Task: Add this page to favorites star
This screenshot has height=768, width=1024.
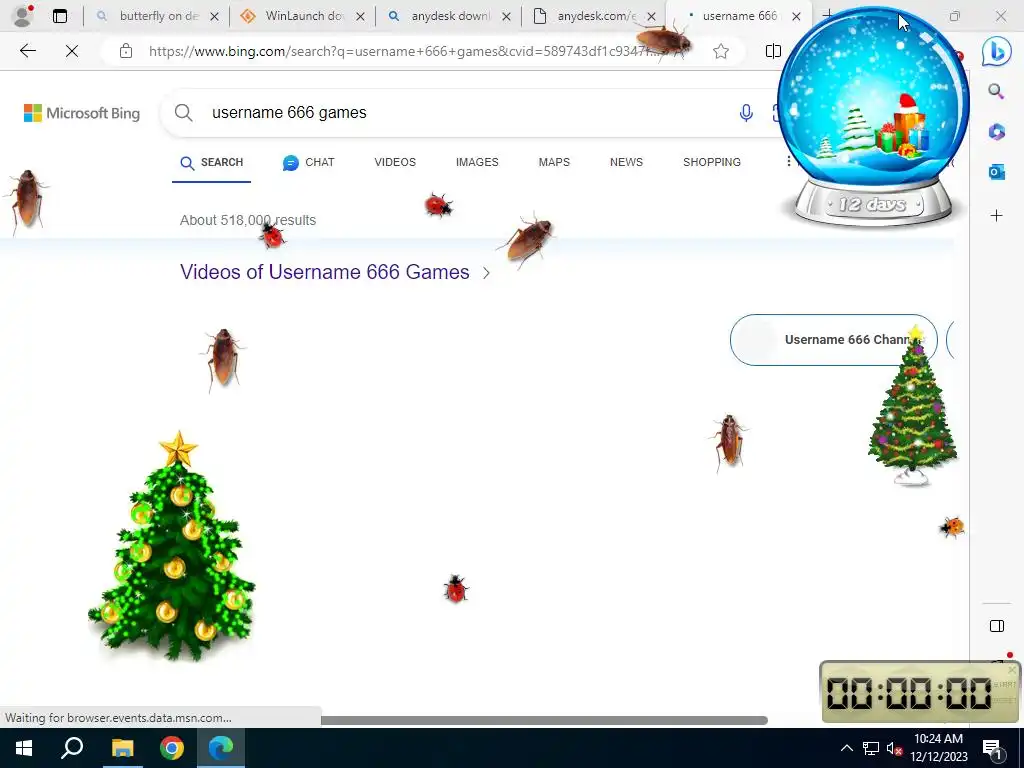Action: pyautogui.click(x=721, y=51)
